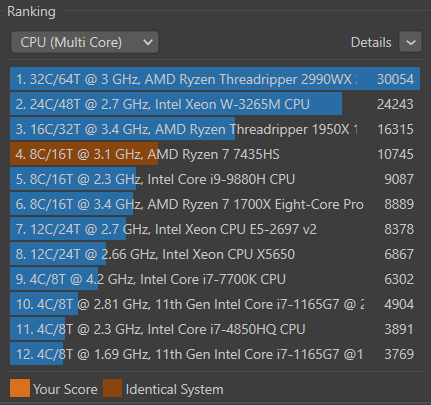Select the Threadripper 1950X ranking row
Viewport: 431px width, 405px height.
[x=215, y=129]
